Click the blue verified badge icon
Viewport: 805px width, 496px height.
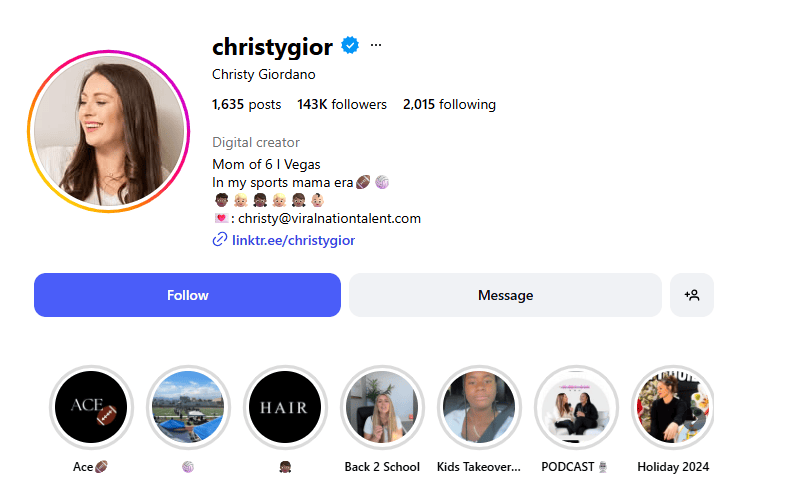(350, 45)
